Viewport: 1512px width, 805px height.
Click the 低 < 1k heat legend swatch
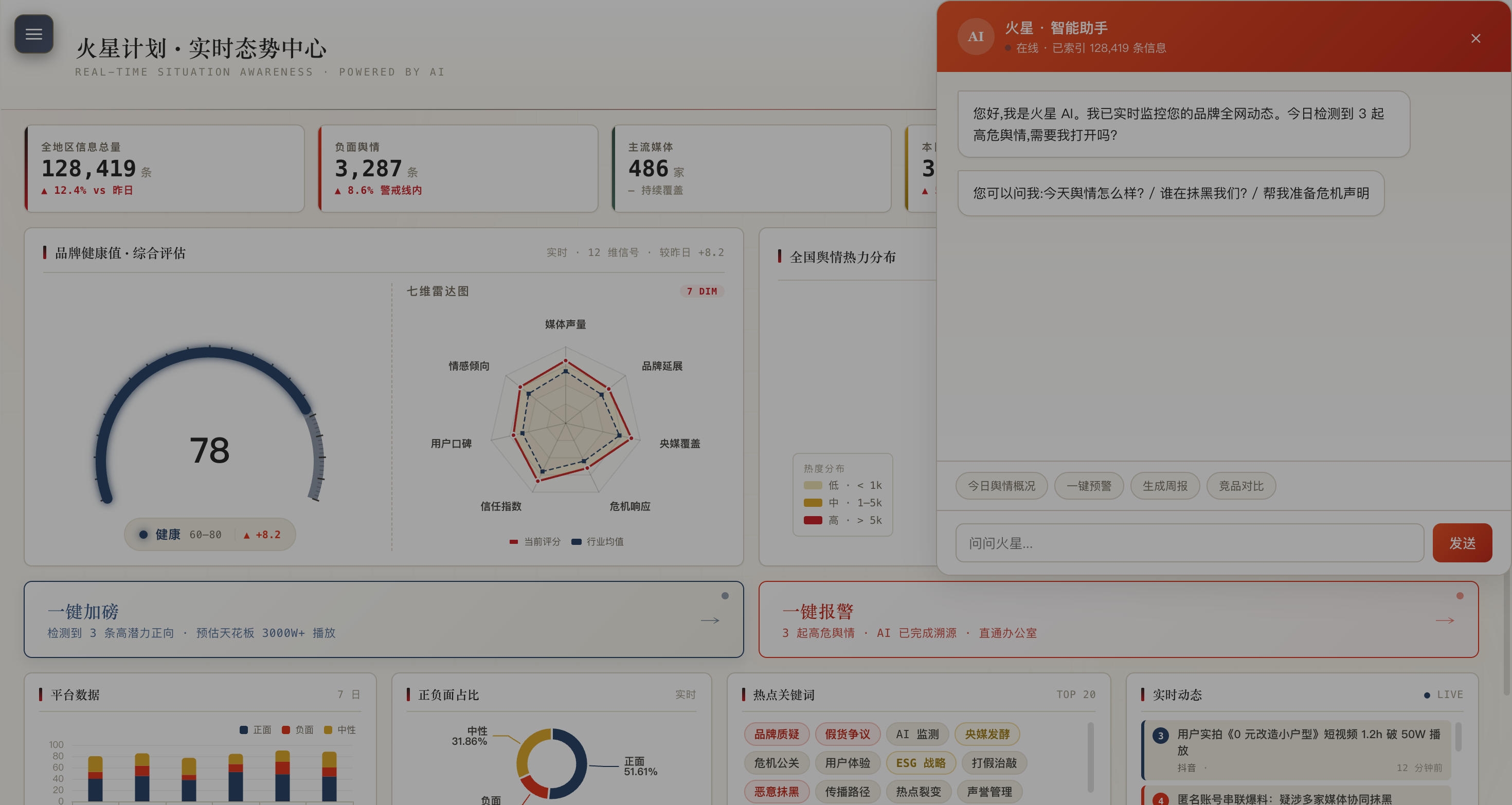coord(813,485)
